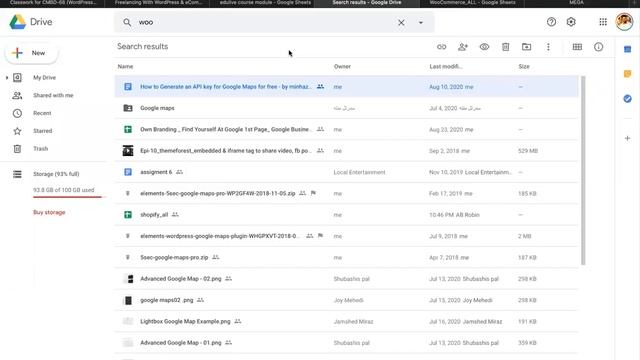Click the Move to folder icon
Image resolution: width=640 pixels, height=360 pixels.
(x=527, y=47)
